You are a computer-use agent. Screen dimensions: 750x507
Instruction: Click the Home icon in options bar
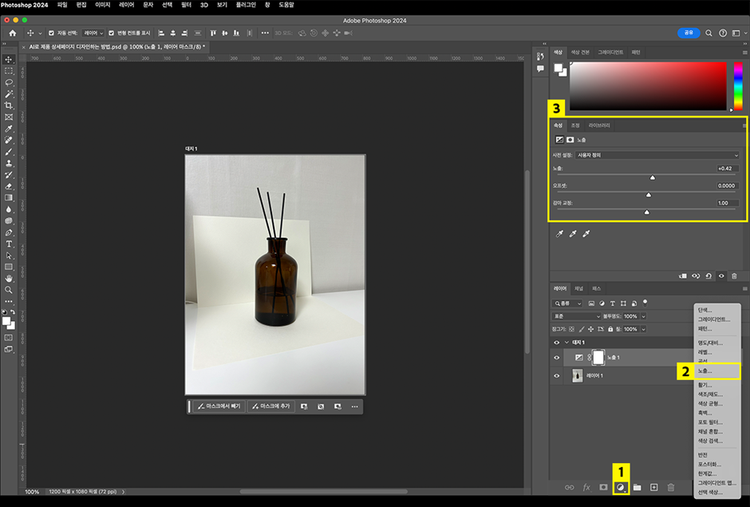[13, 33]
